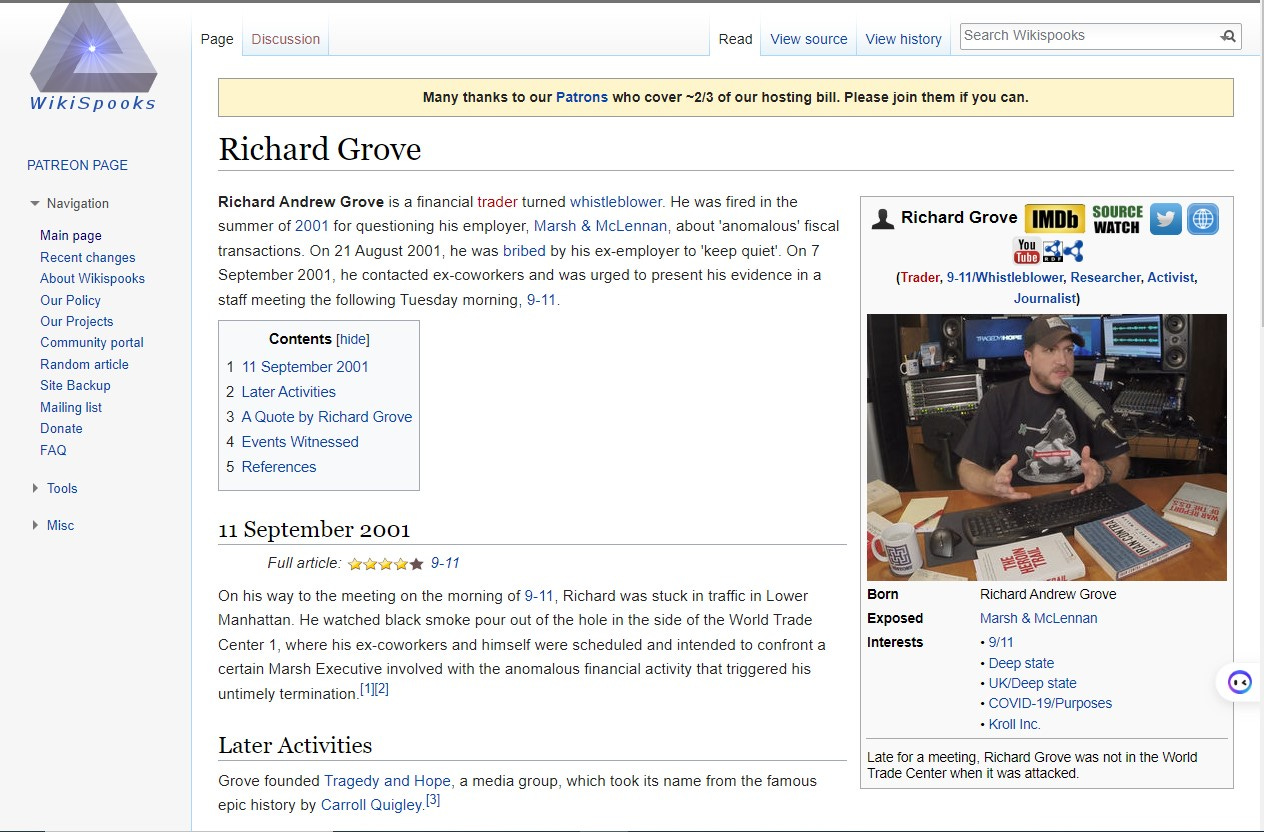This screenshot has height=832, width=1264.
Task: Open Marsh & McLennan in Exposed row
Action: (1039, 618)
